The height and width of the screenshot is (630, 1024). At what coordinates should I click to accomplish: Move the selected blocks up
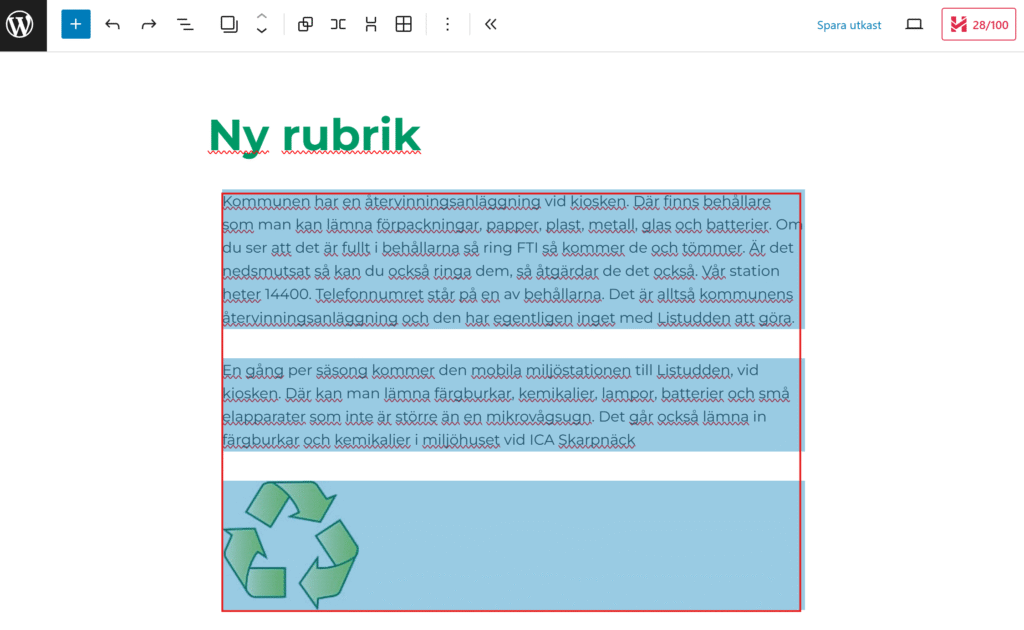pyautogui.click(x=261, y=16)
